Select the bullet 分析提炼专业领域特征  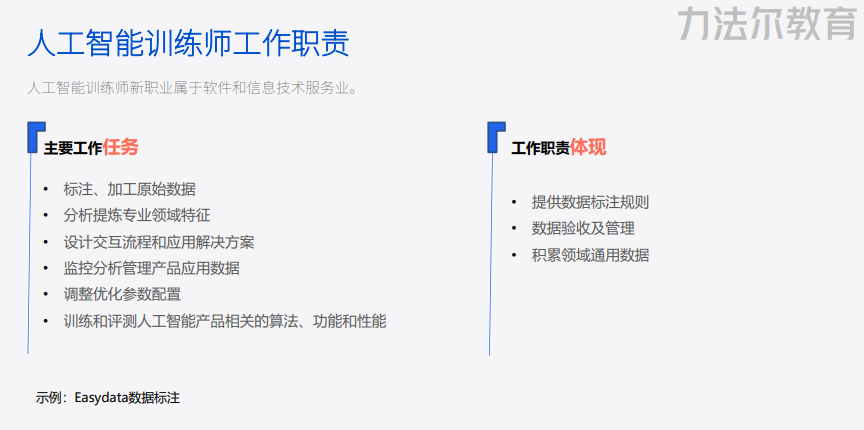click(x=137, y=215)
